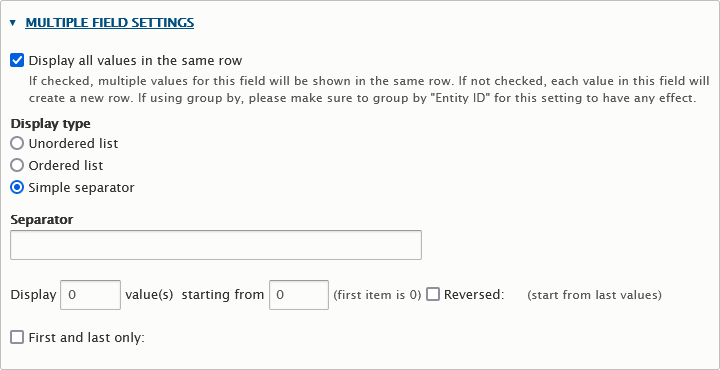Uncheck the Display all values checkbox box
Screen dimensions: 720x370
click(17, 60)
